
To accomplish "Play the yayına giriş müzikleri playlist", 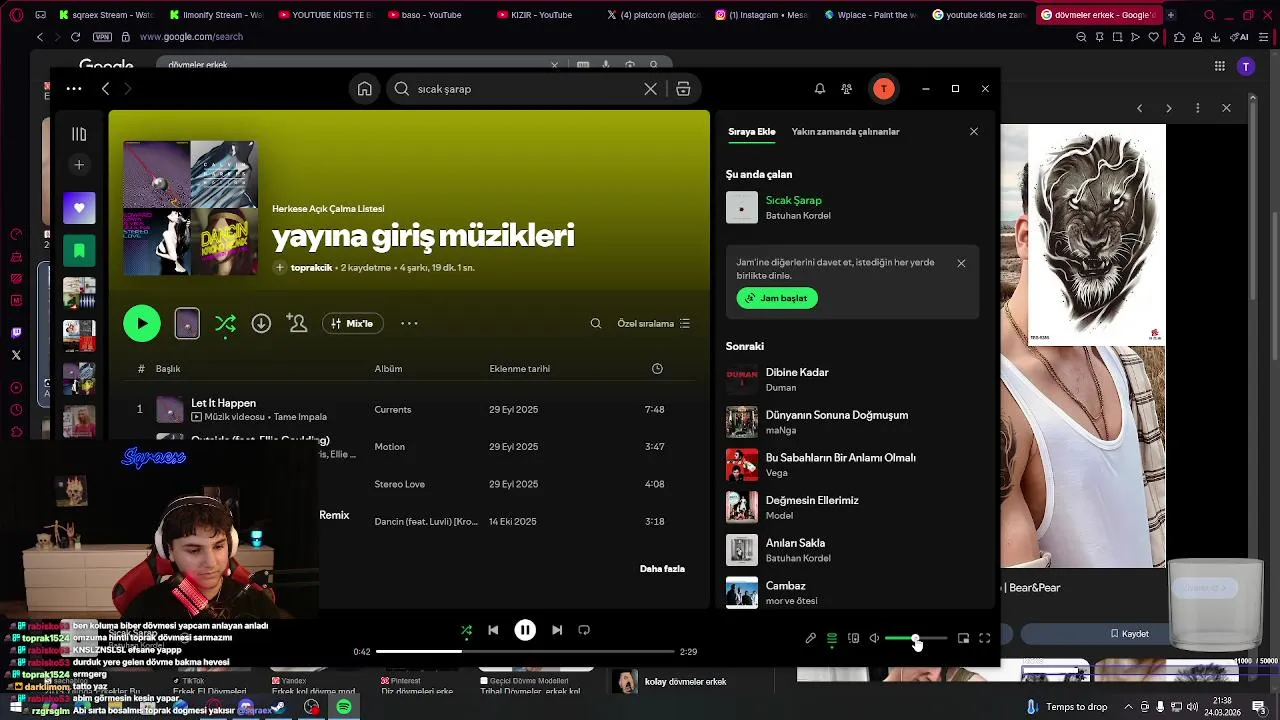I will (142, 323).
